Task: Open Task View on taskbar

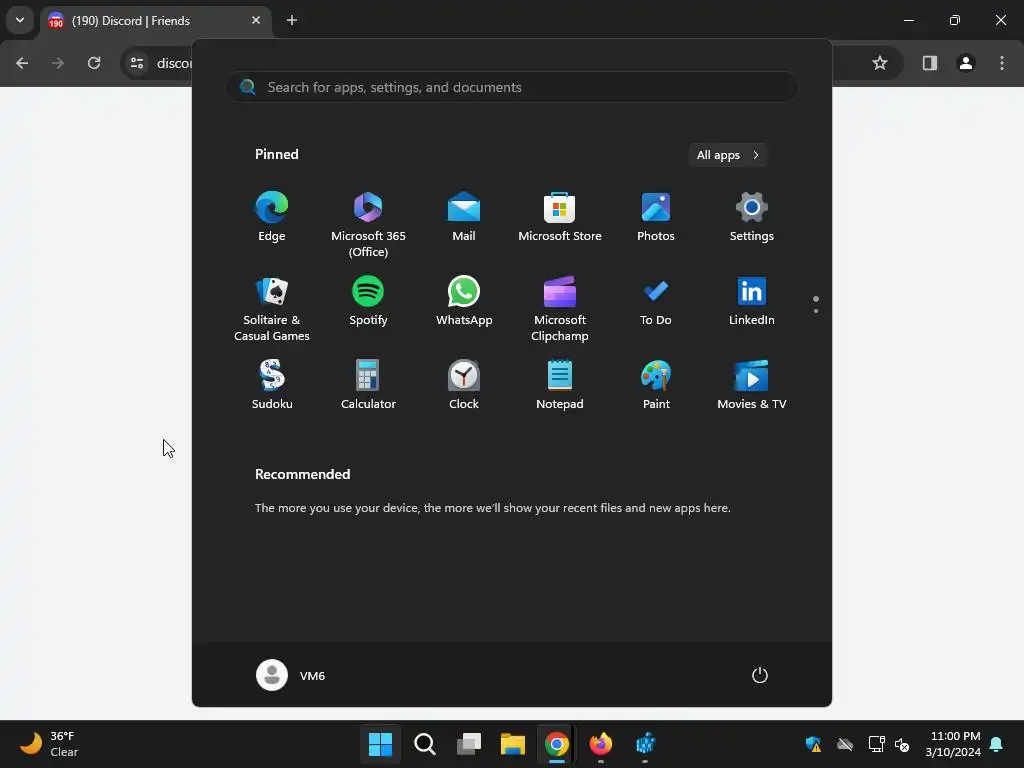Action: pyautogui.click(x=468, y=744)
